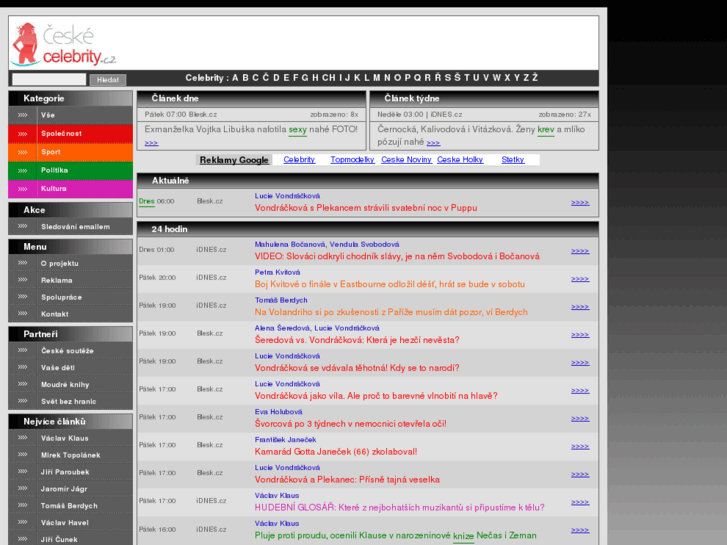Click the arrow icon beside O projektu
Image resolution: width=727 pixels, height=545 pixels.
[22, 263]
